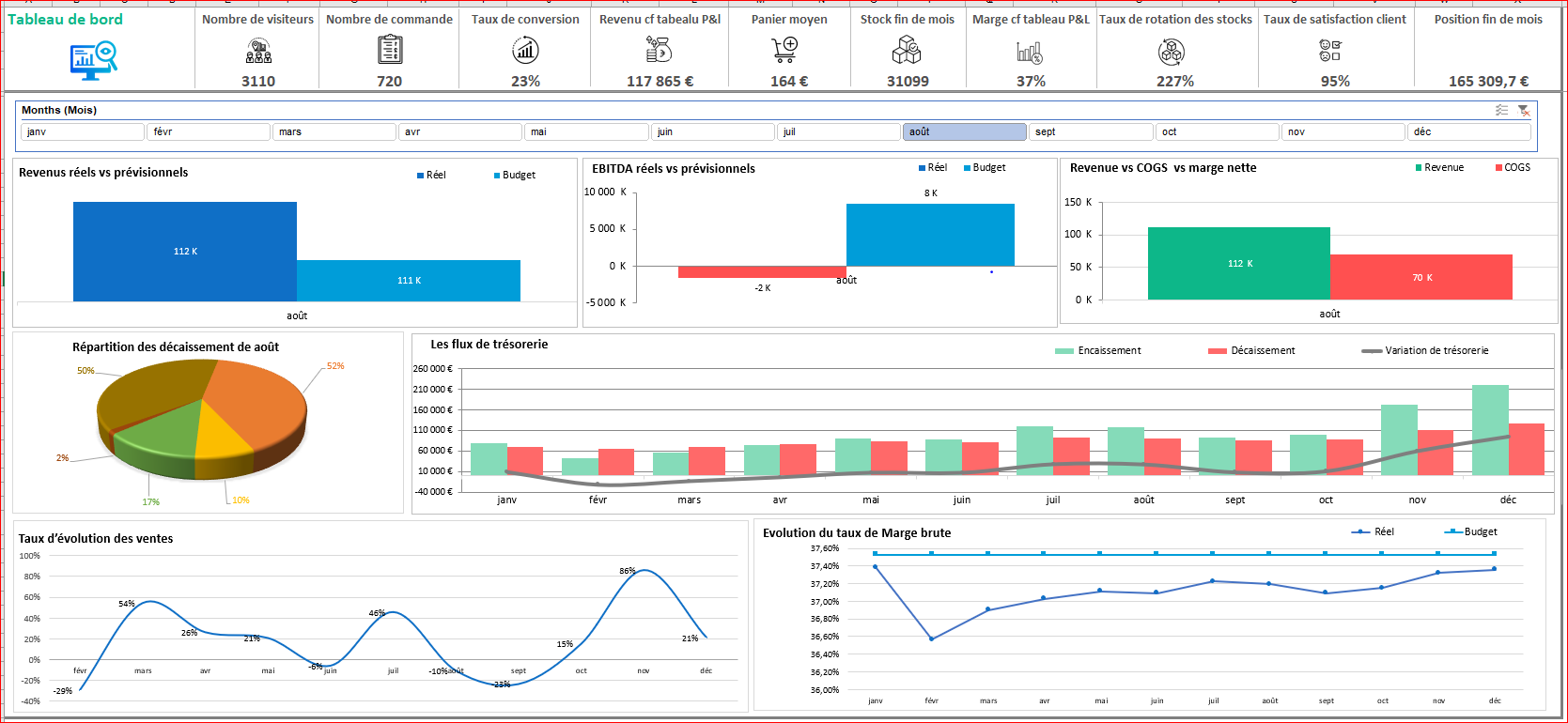The height and width of the screenshot is (723, 1568).
Task: Click the Stock fin de mois boxes icon
Action: (907, 50)
